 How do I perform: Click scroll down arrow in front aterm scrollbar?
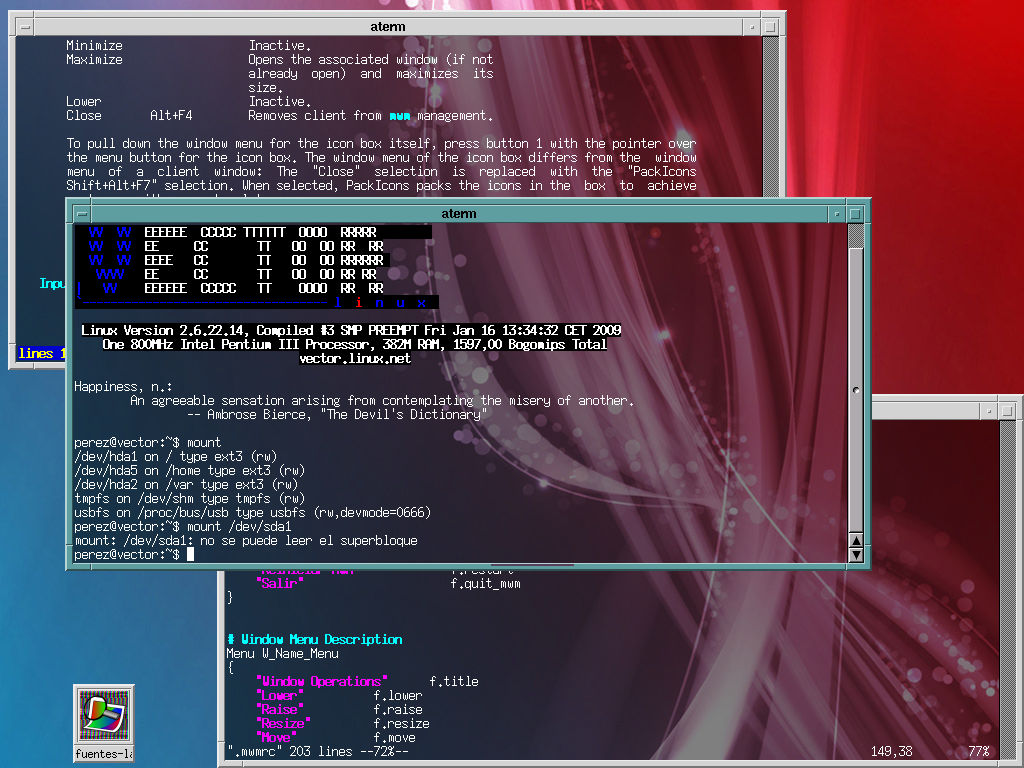coord(856,554)
